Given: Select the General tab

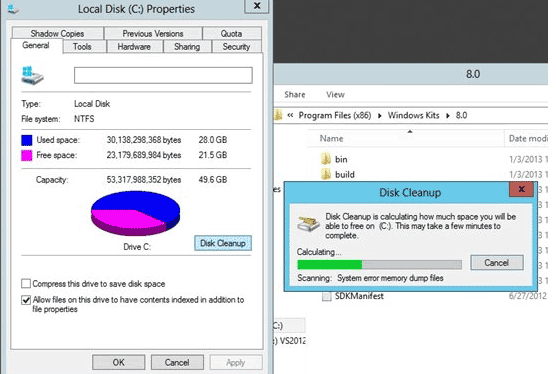Looking at the screenshot, I should [x=36, y=45].
